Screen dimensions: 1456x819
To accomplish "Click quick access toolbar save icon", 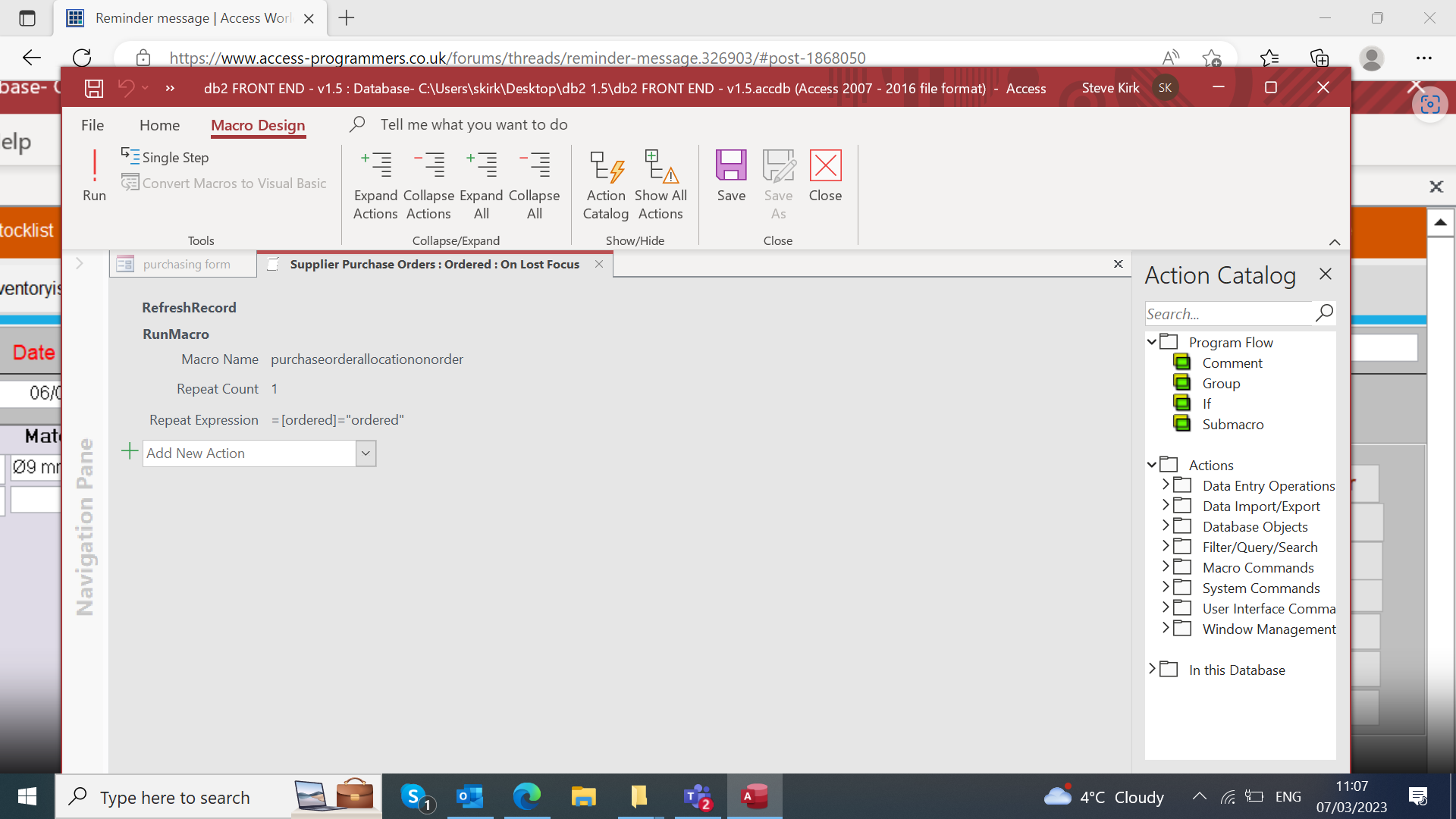I will 94,89.
